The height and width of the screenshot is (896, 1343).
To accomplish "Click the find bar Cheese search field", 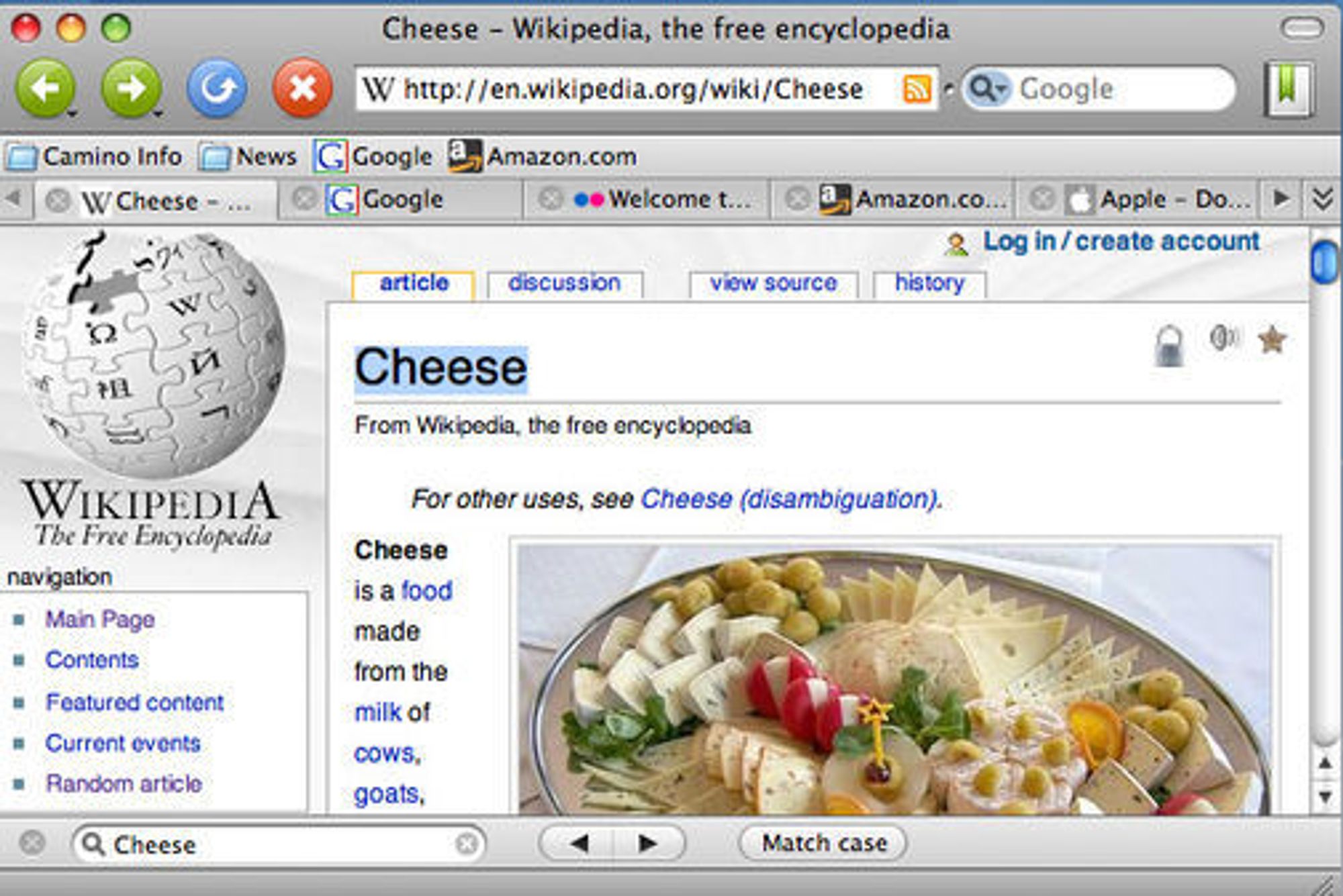I will (279, 844).
